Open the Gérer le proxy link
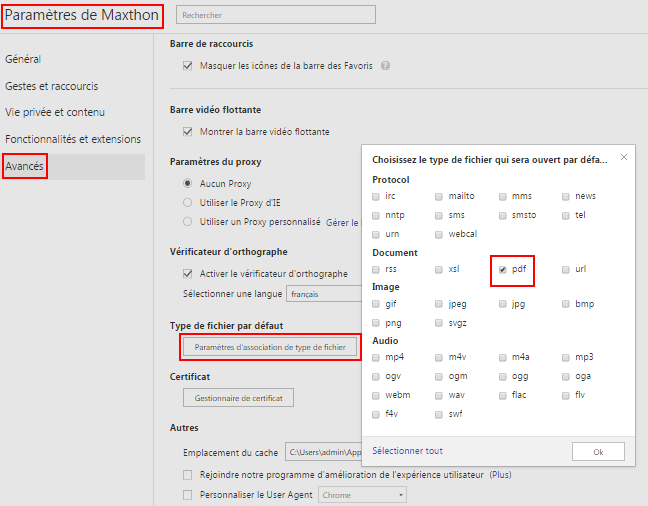 point(342,222)
